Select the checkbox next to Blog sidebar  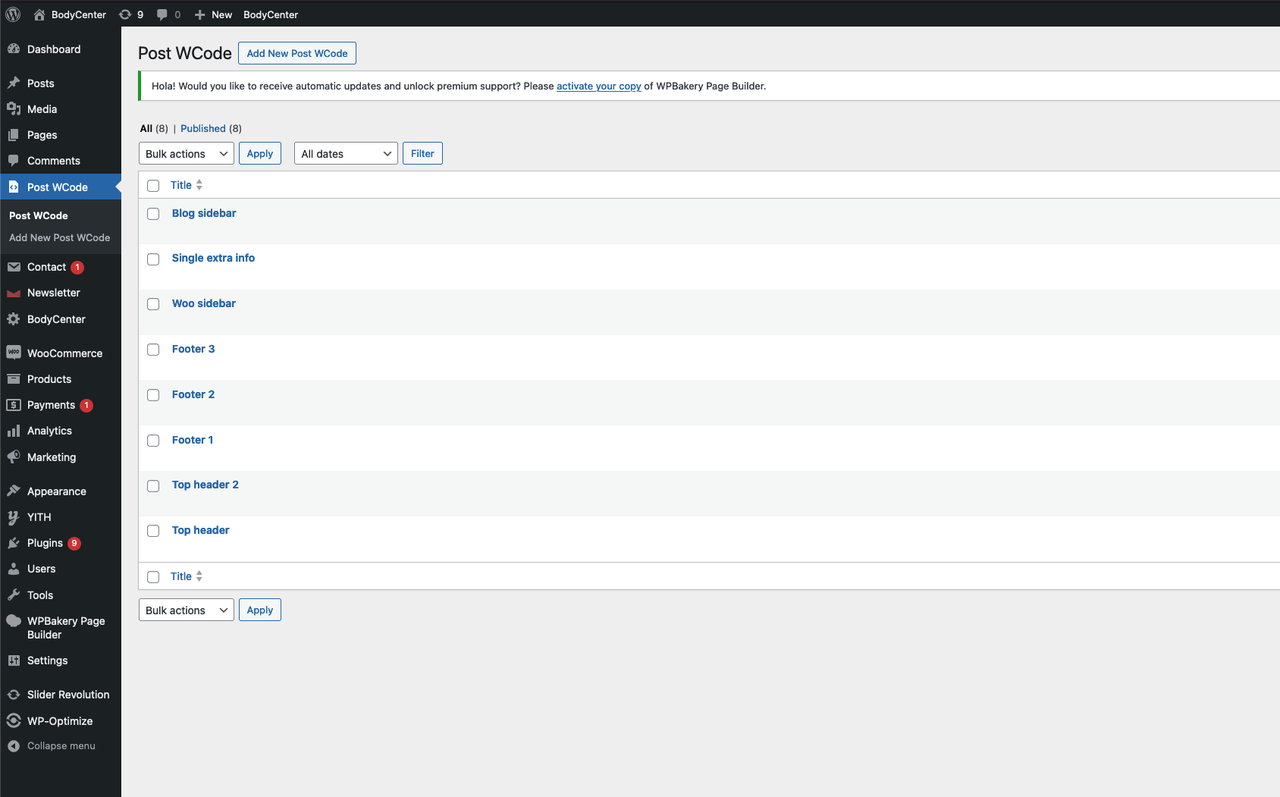pos(153,214)
